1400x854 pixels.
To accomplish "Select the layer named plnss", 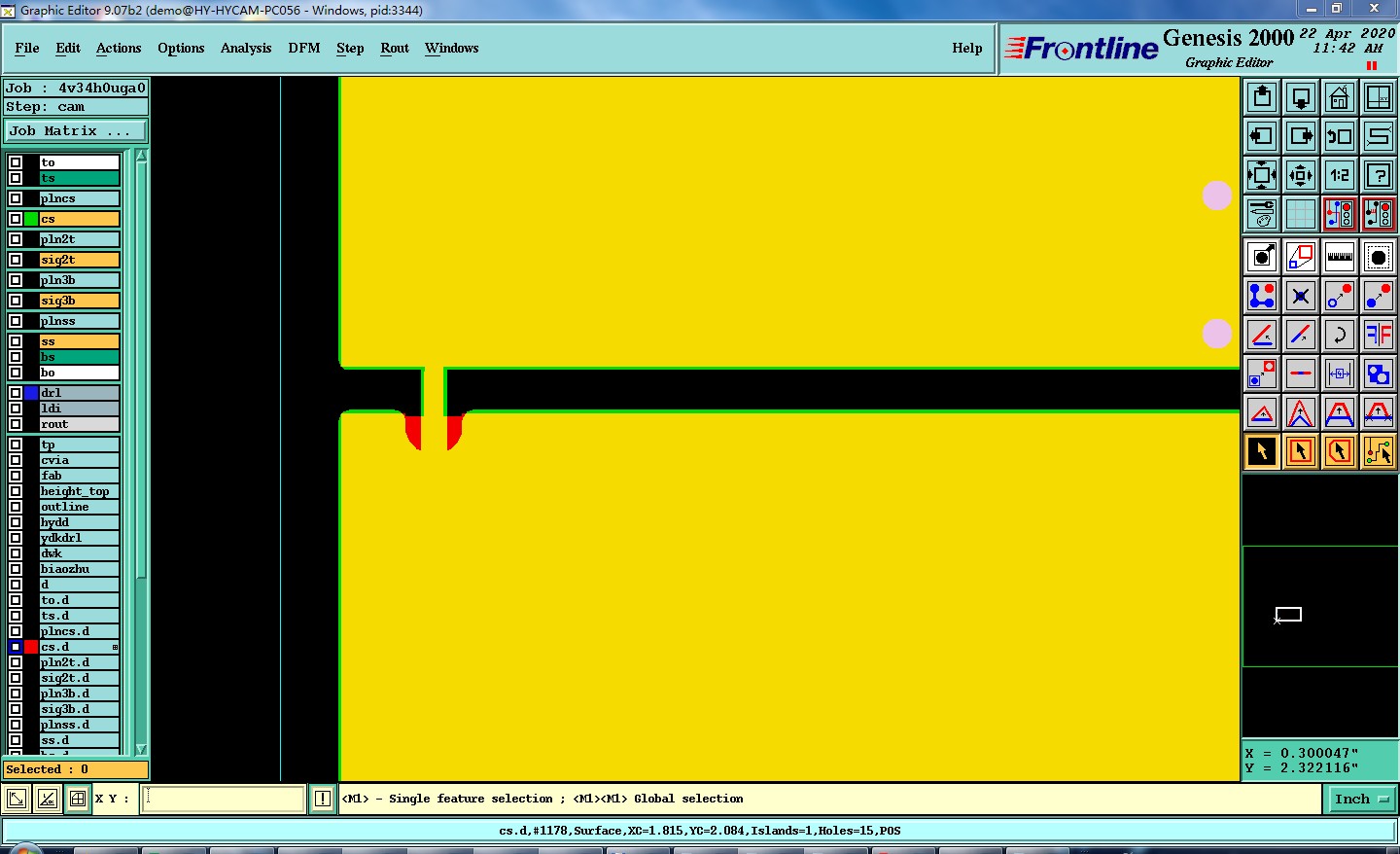I will tap(79, 321).
